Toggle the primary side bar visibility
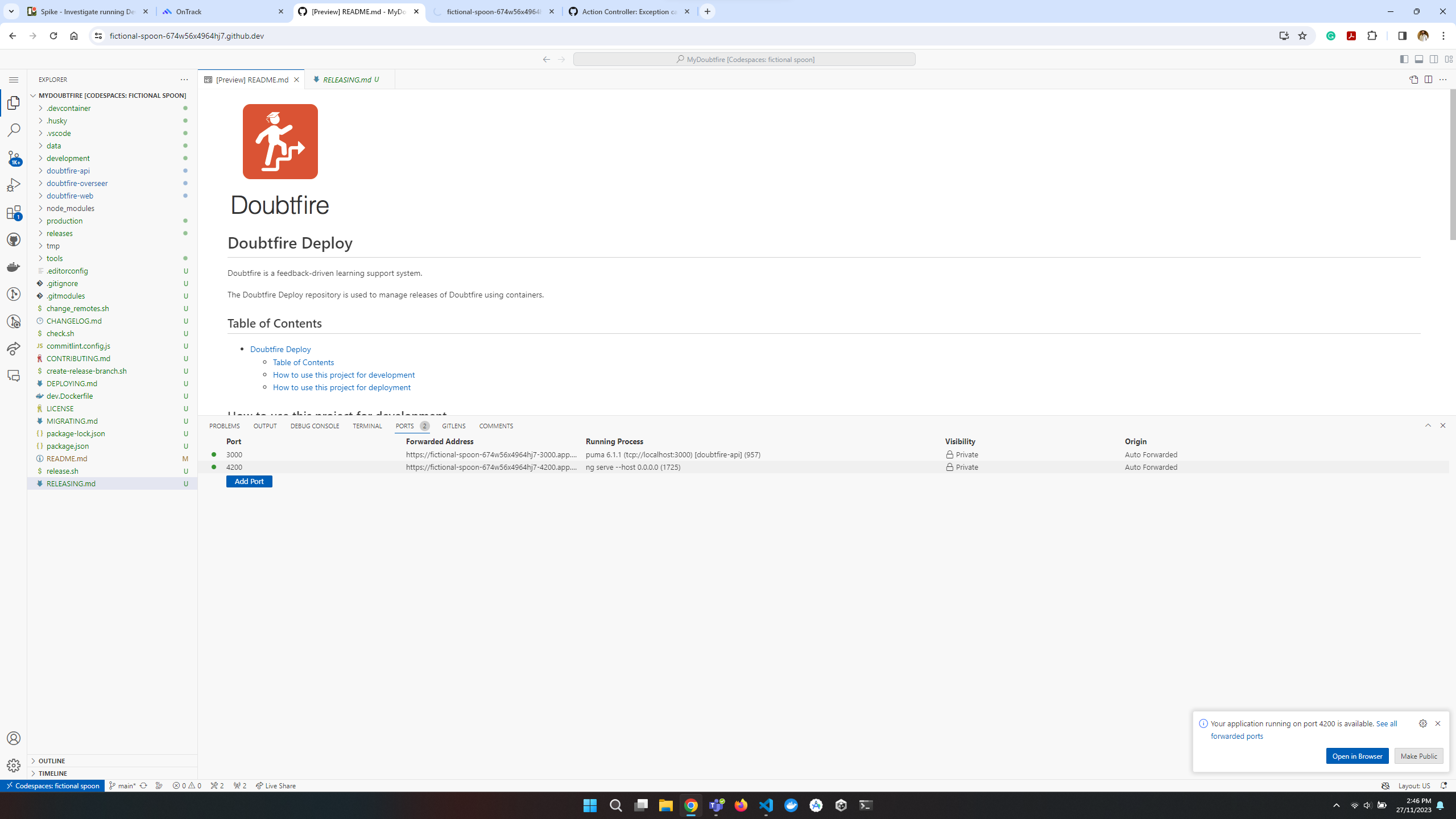Image resolution: width=1456 pixels, height=819 pixels. [1404, 59]
